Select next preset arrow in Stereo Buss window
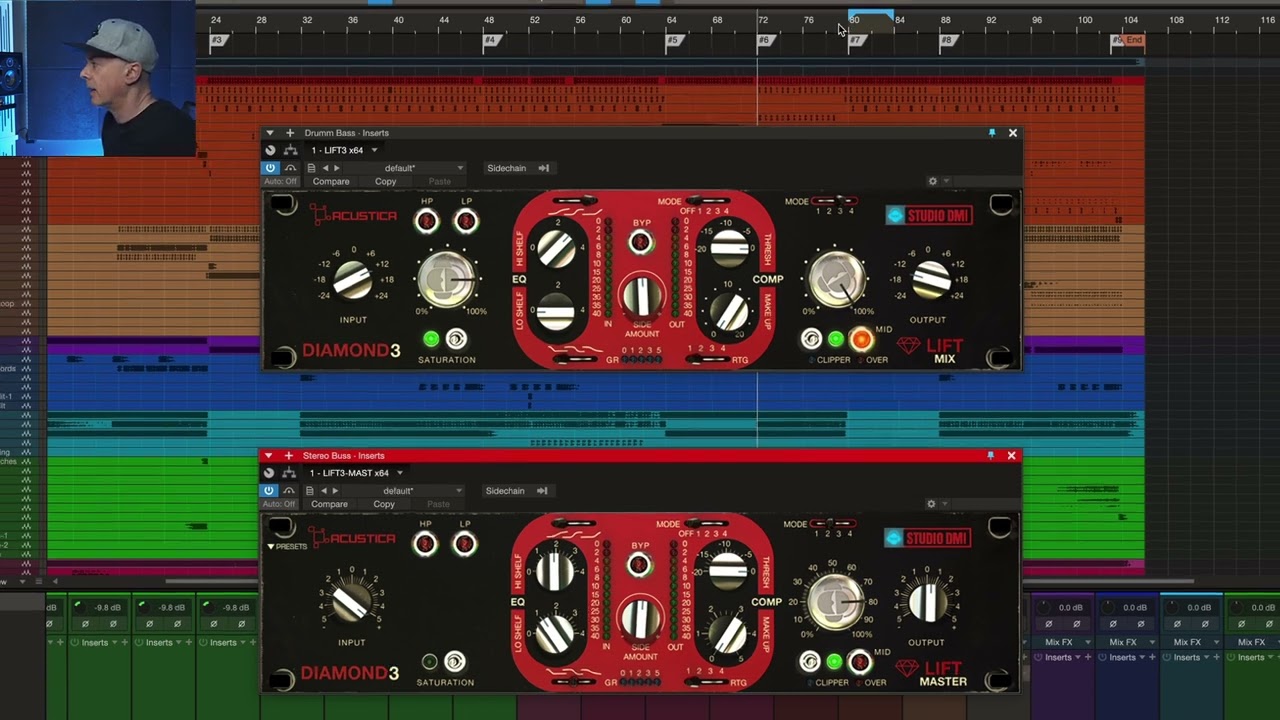 click(x=334, y=491)
